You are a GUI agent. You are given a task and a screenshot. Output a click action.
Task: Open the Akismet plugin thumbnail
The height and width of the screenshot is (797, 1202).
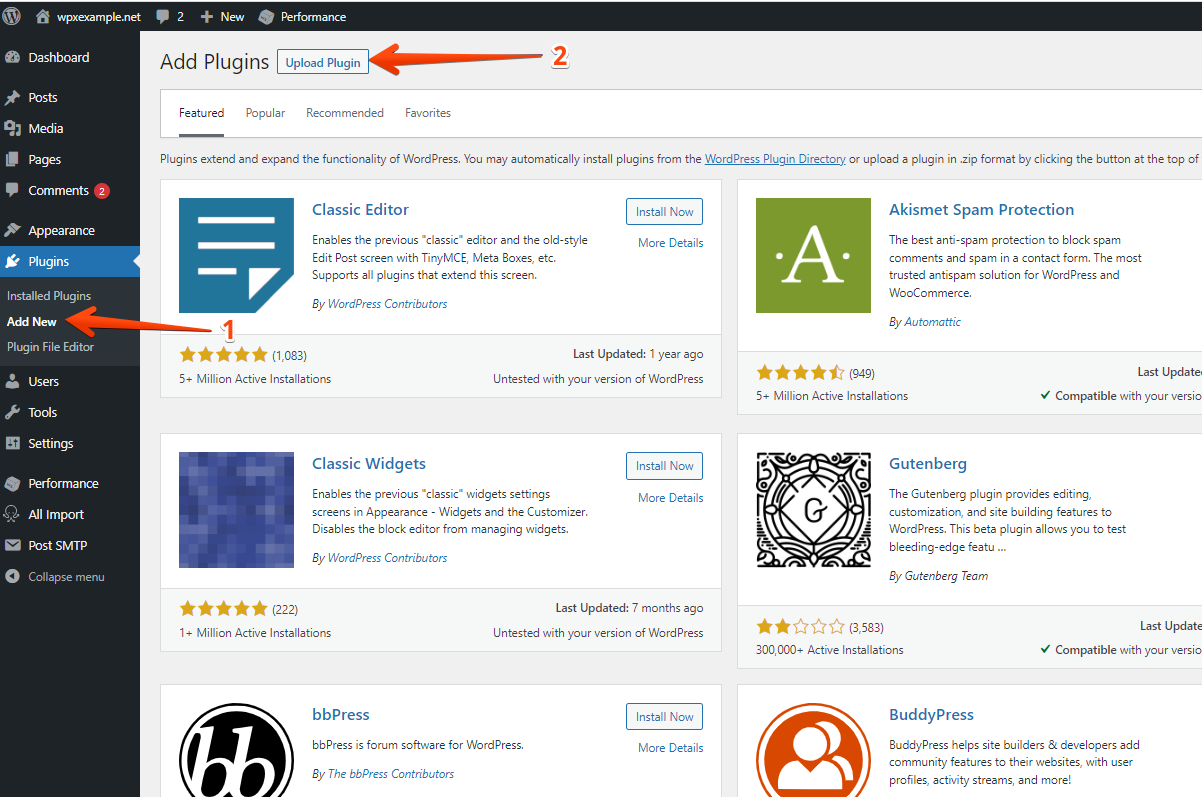coord(813,256)
